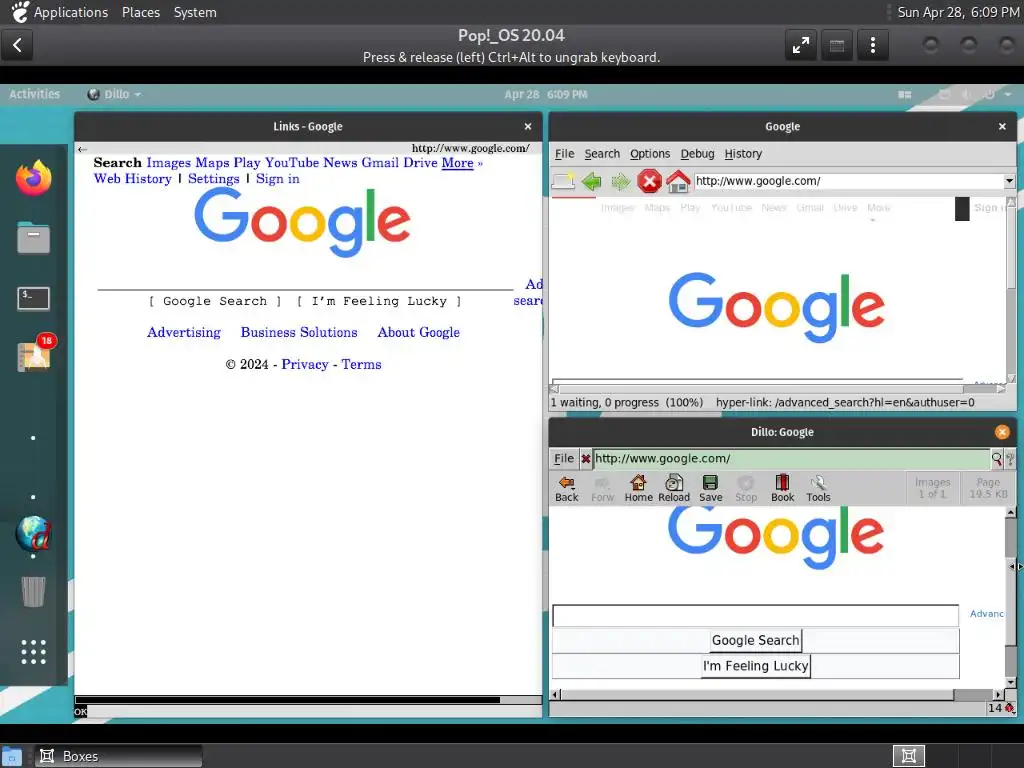This screenshot has width=1024, height=768.
Task: Open Boxes three-dot menu
Action: click(x=872, y=45)
